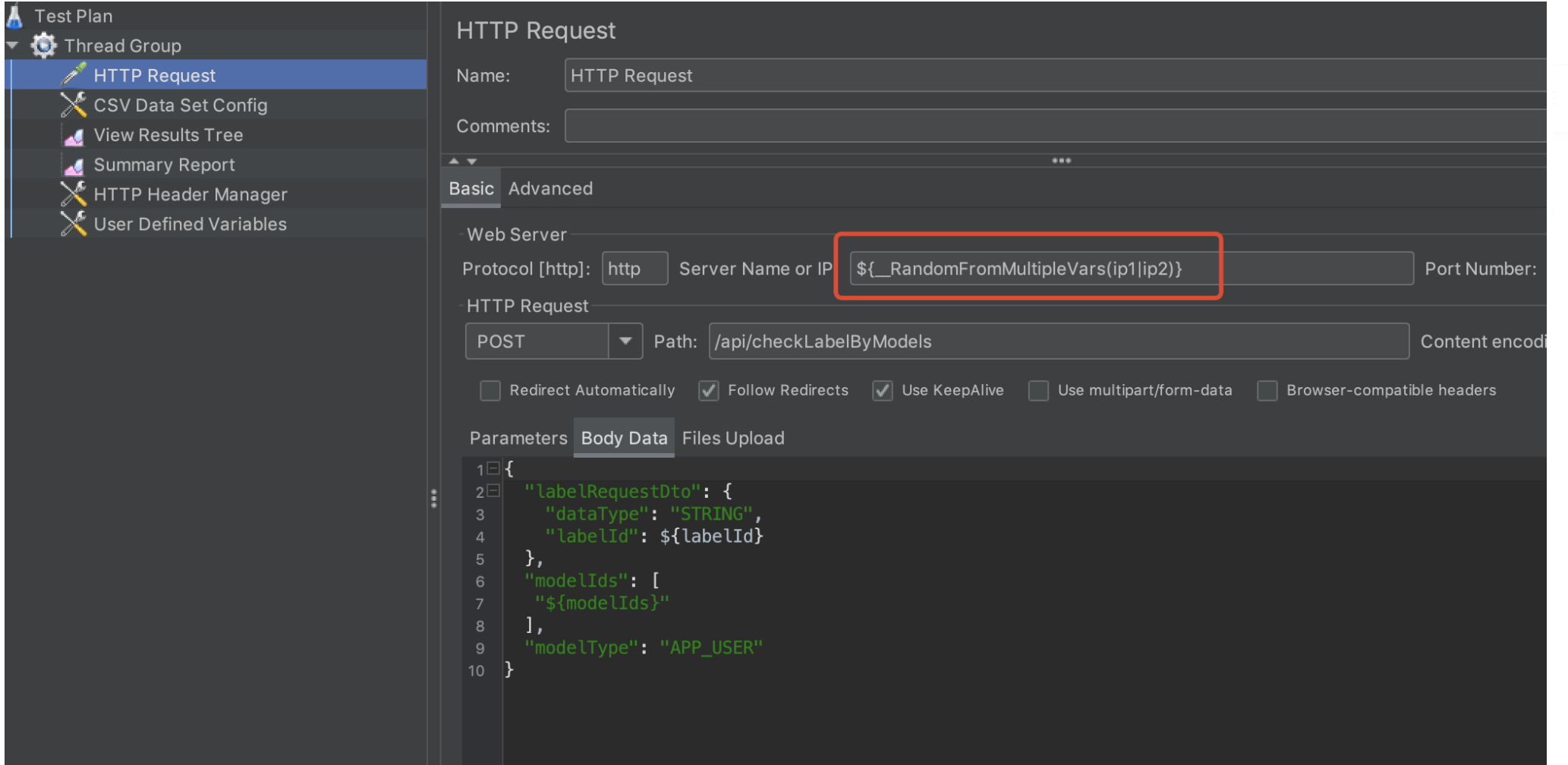Click the View Results Tree listener icon

(x=74, y=136)
